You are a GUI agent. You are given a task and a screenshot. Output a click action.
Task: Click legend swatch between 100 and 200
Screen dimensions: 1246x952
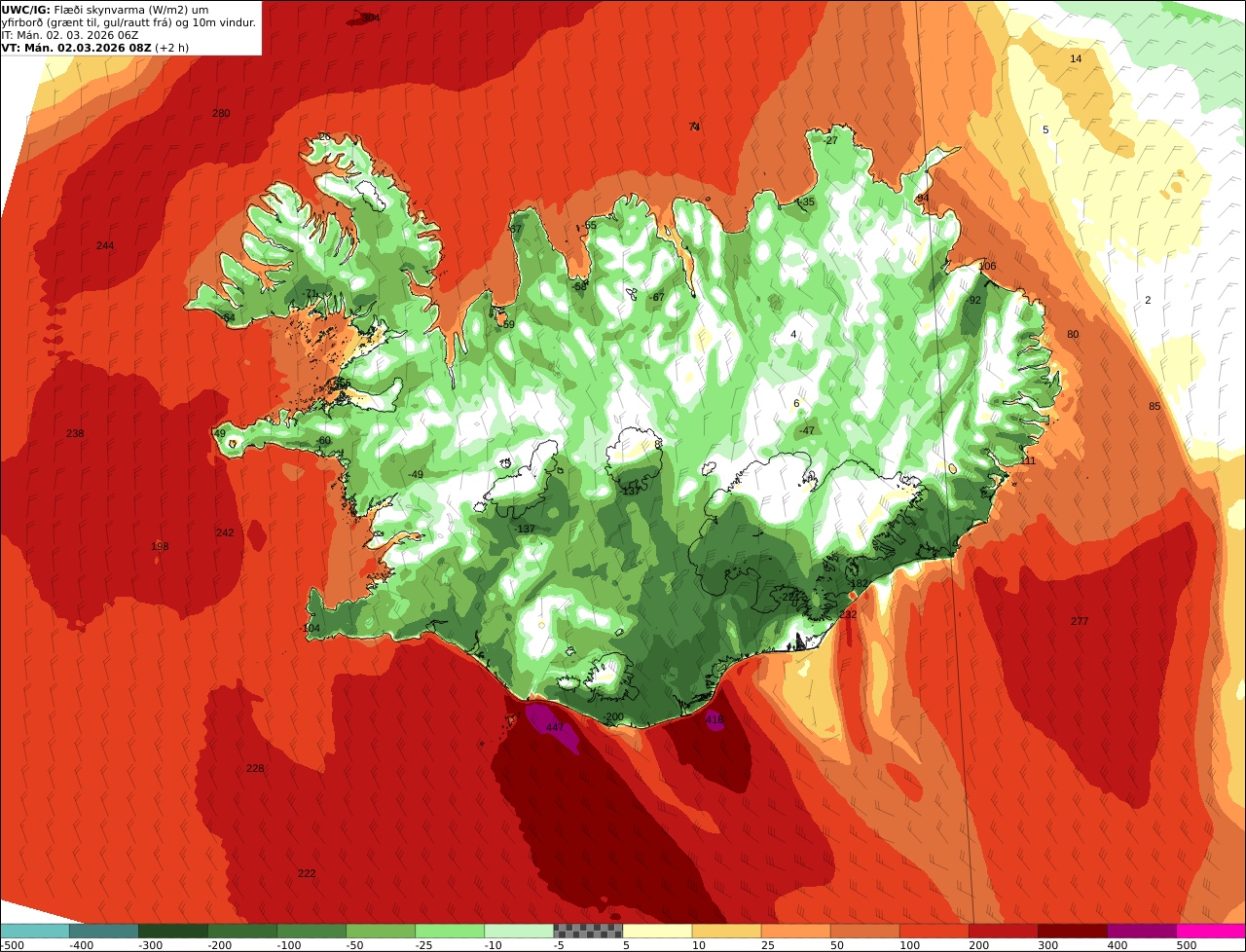click(934, 931)
